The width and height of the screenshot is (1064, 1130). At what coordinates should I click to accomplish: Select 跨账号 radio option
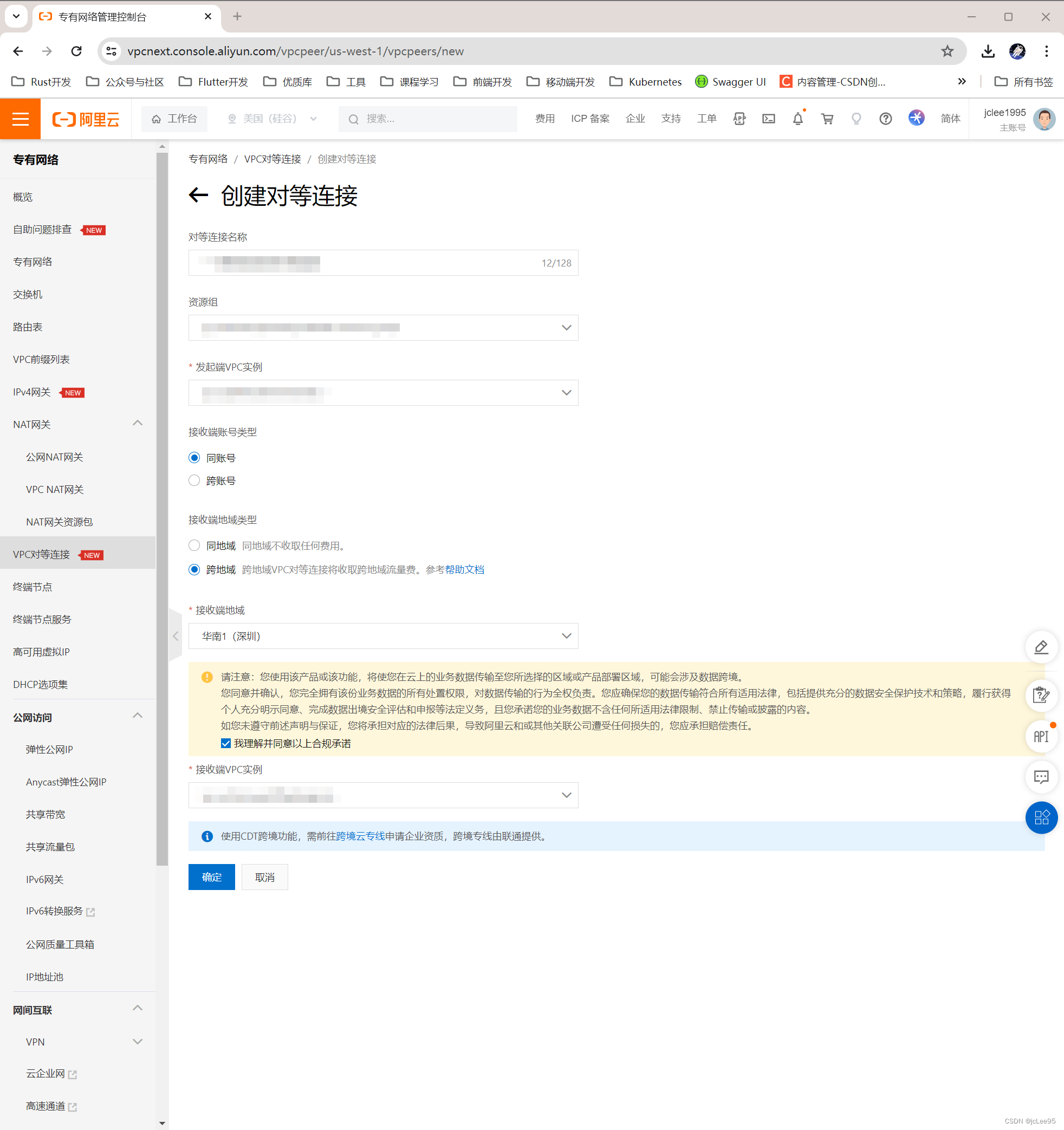[194, 480]
